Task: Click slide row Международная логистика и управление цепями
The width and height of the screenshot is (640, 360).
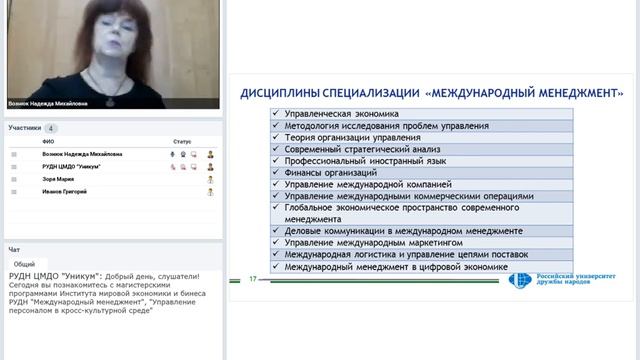Action: pyautogui.click(x=422, y=255)
